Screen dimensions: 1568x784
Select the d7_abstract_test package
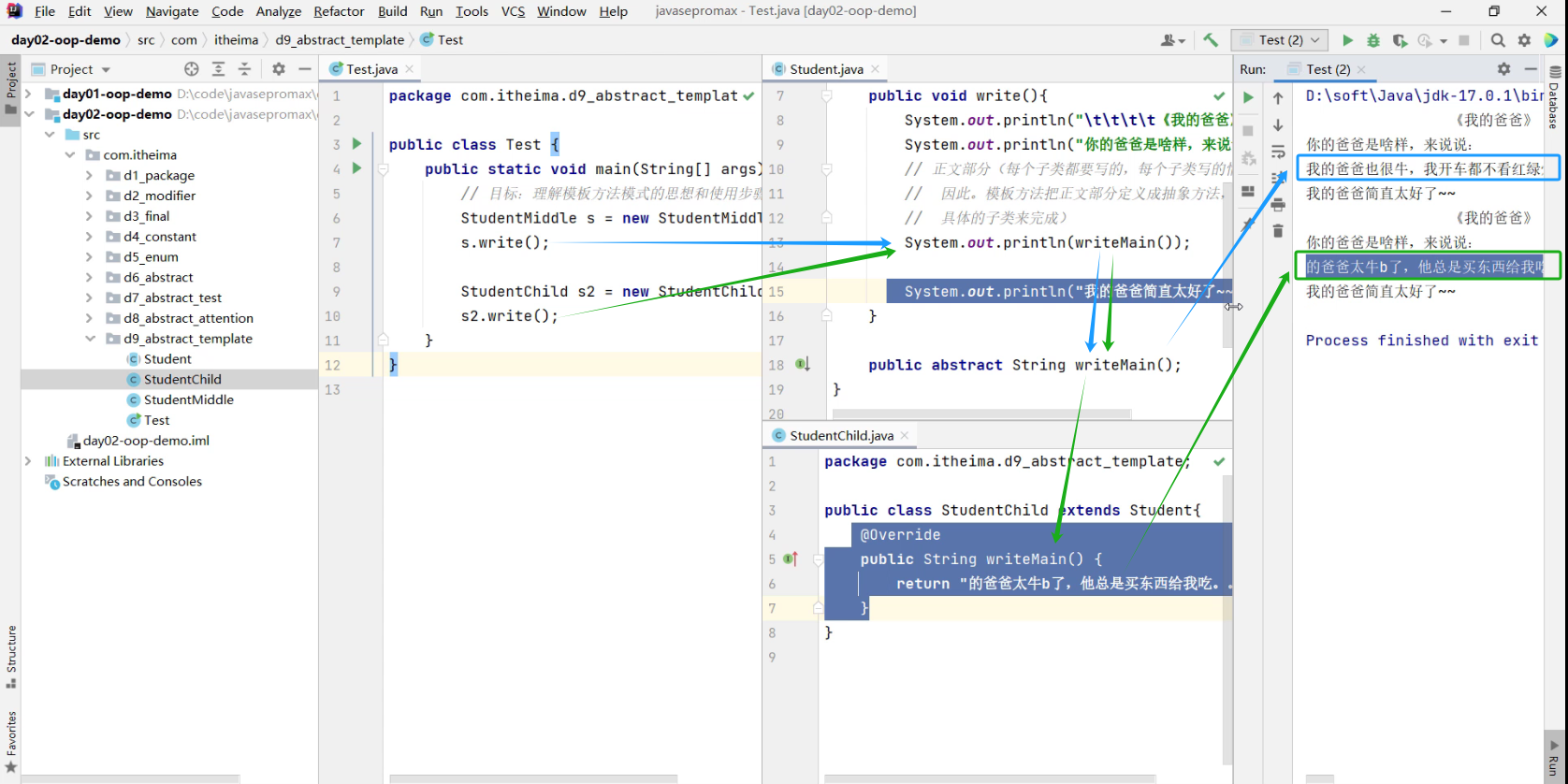point(172,298)
